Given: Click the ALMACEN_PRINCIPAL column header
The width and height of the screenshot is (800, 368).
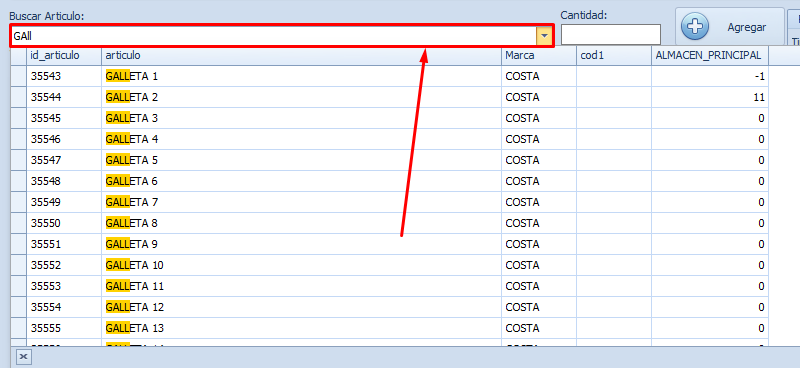Looking at the screenshot, I should click(x=710, y=55).
